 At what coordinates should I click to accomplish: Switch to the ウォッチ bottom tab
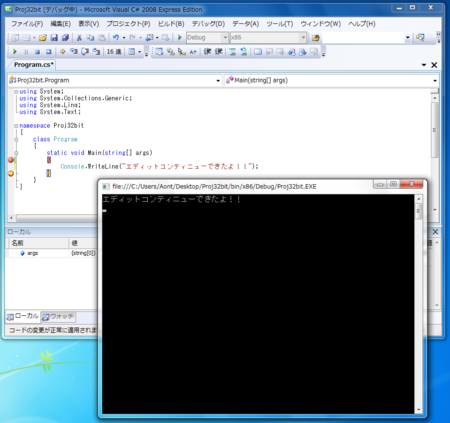click(x=58, y=317)
